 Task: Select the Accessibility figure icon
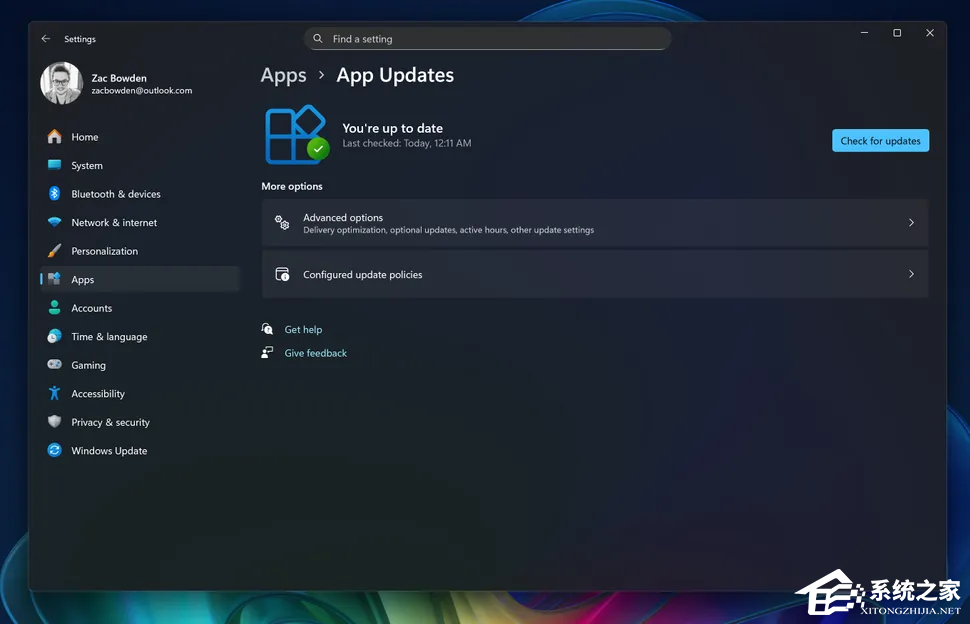pyautogui.click(x=54, y=393)
